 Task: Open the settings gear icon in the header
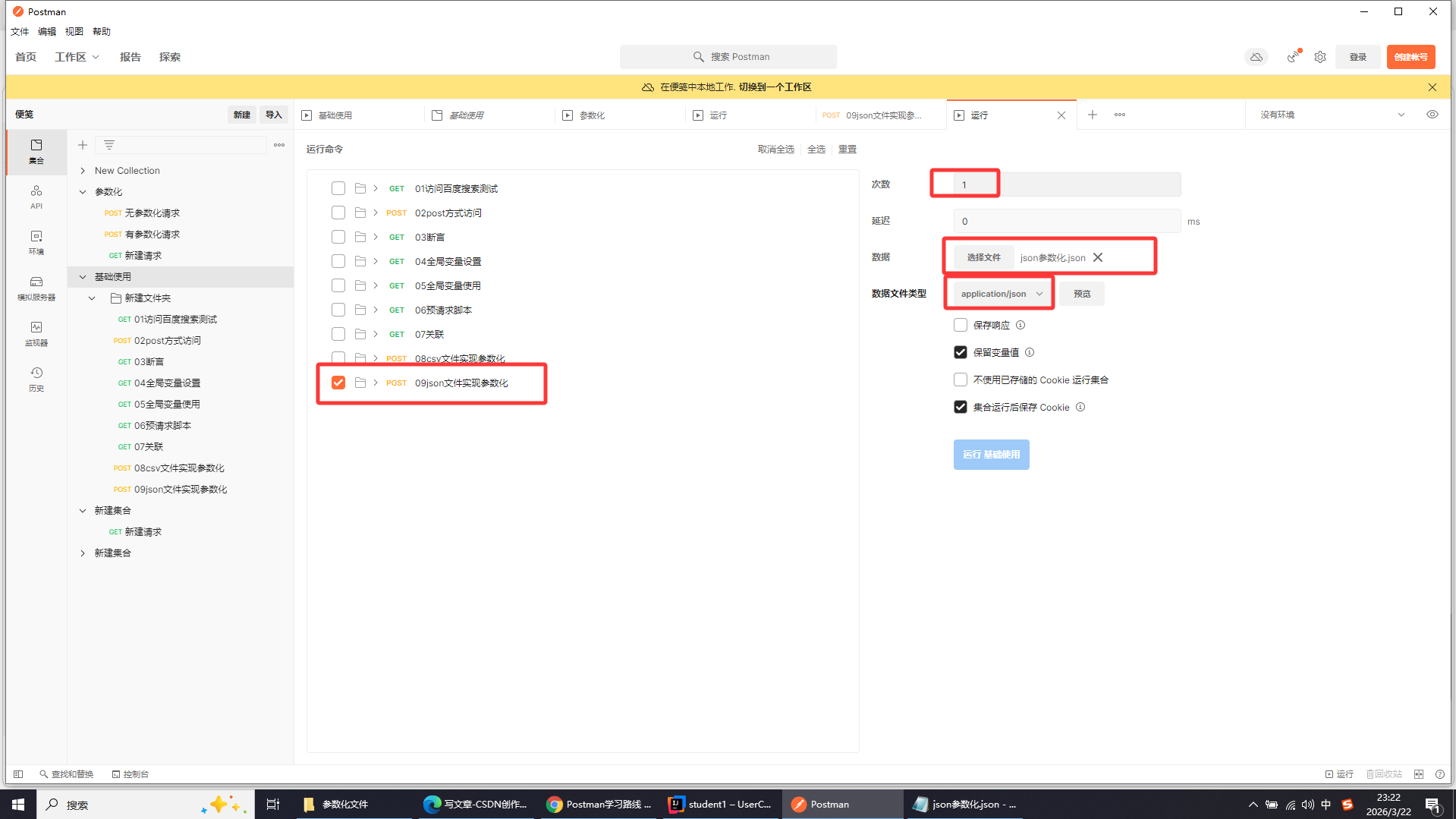click(1320, 57)
